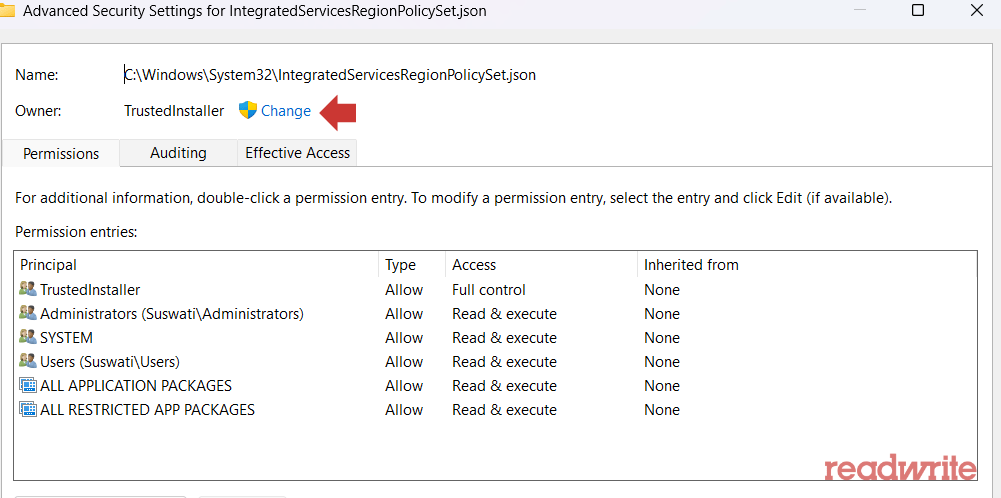Sort by the Access column header
Screen dimensions: 1001x498
541,265
